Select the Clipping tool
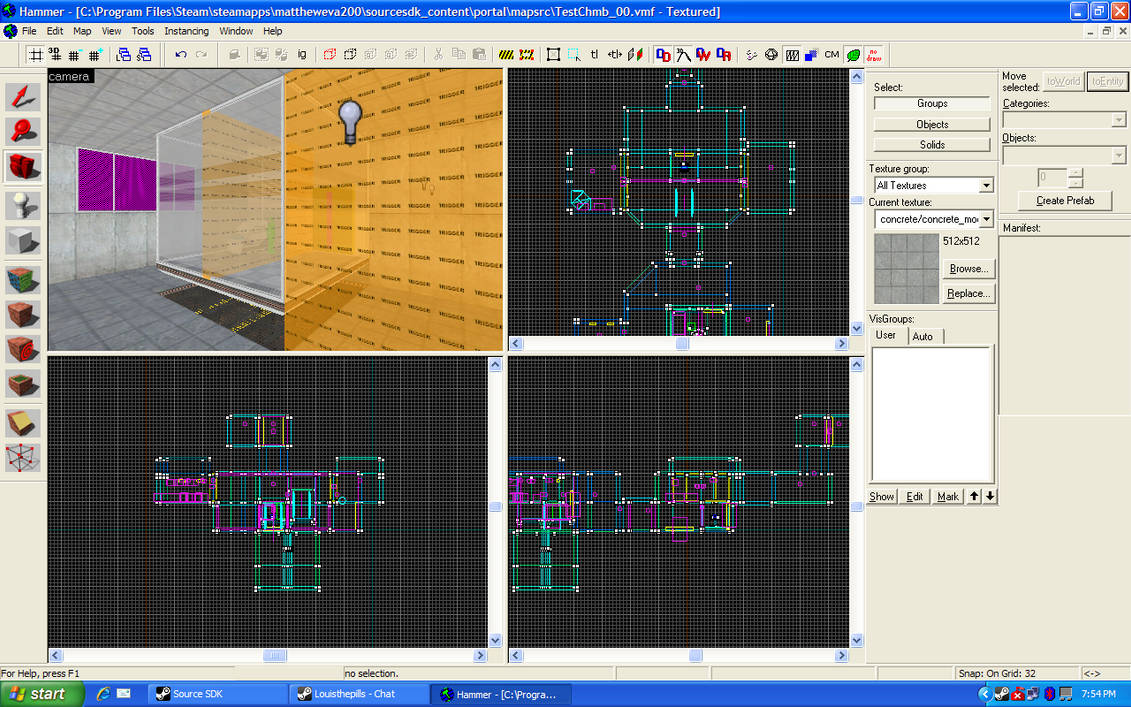 23,423
